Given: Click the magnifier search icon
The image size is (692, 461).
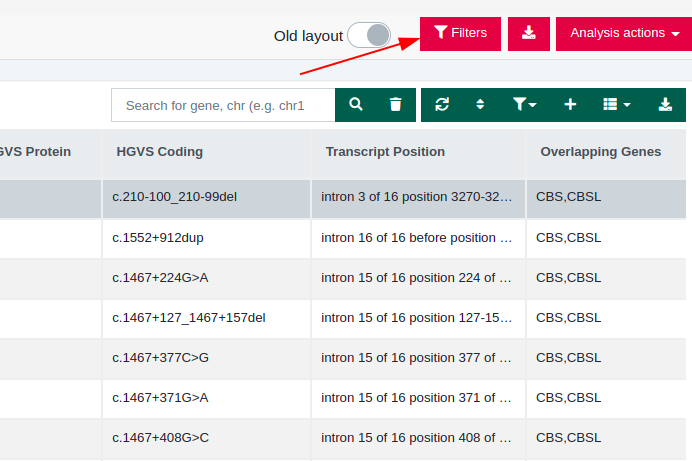Looking at the screenshot, I should (x=356, y=105).
